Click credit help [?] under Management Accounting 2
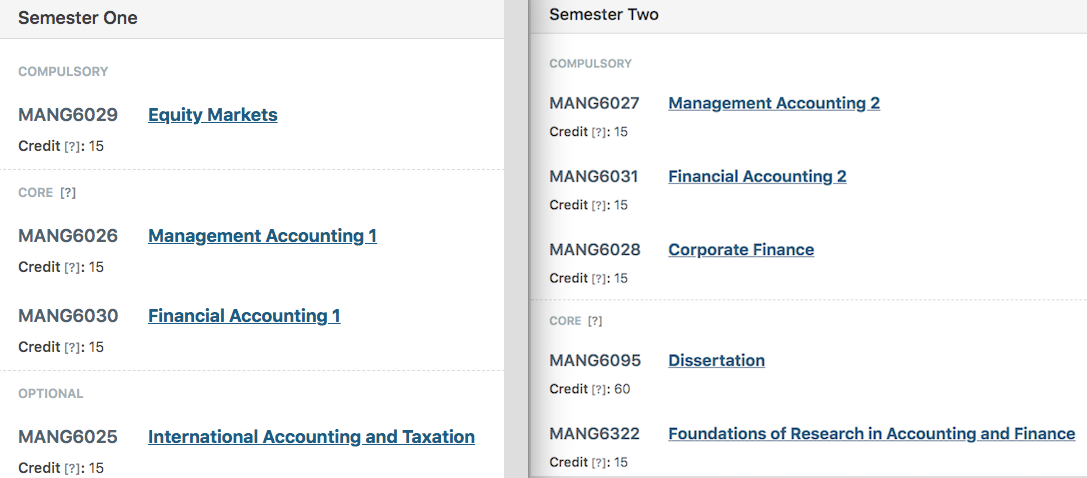 point(599,132)
